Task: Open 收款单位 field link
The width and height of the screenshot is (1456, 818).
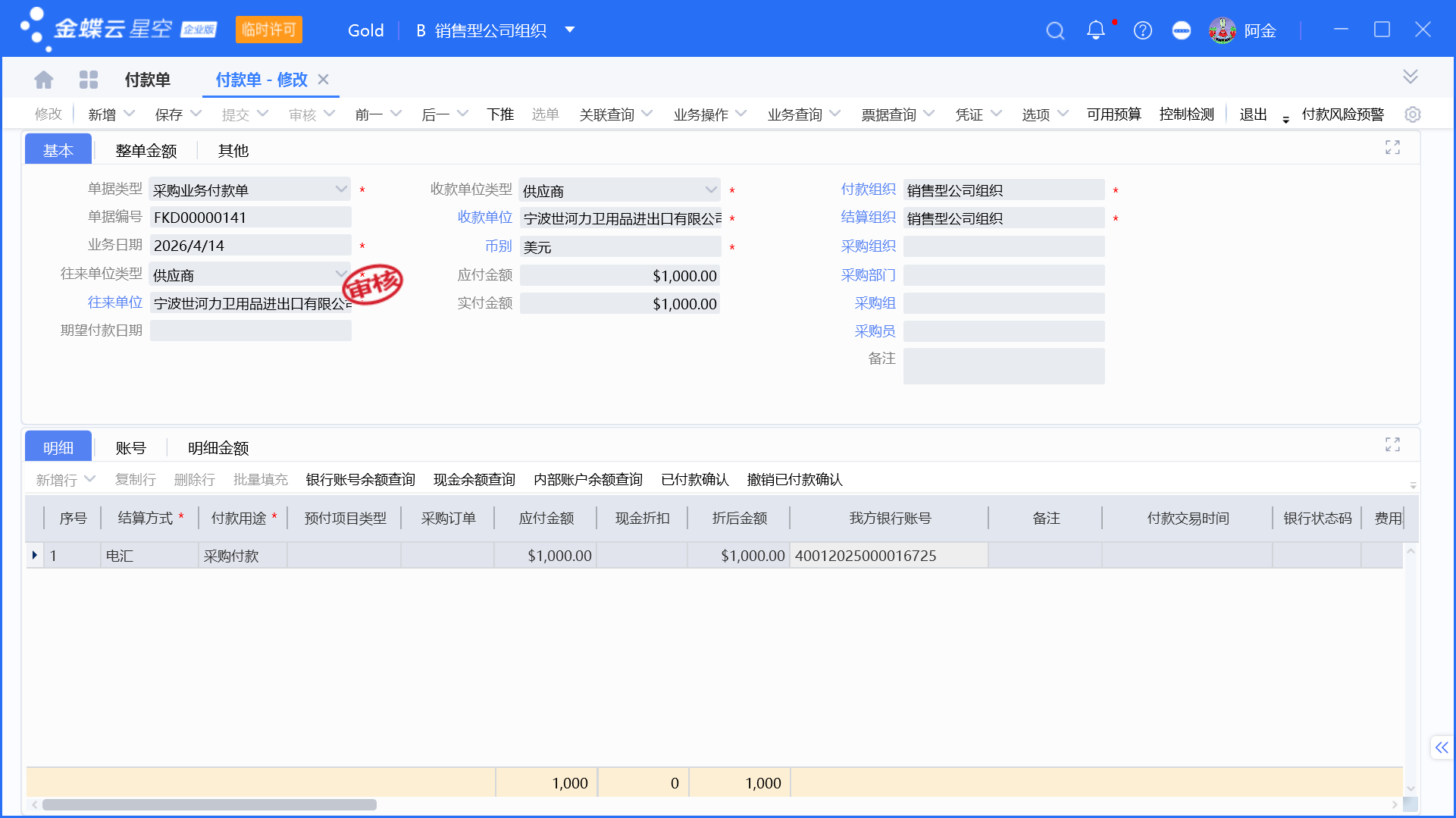Action: point(484,218)
